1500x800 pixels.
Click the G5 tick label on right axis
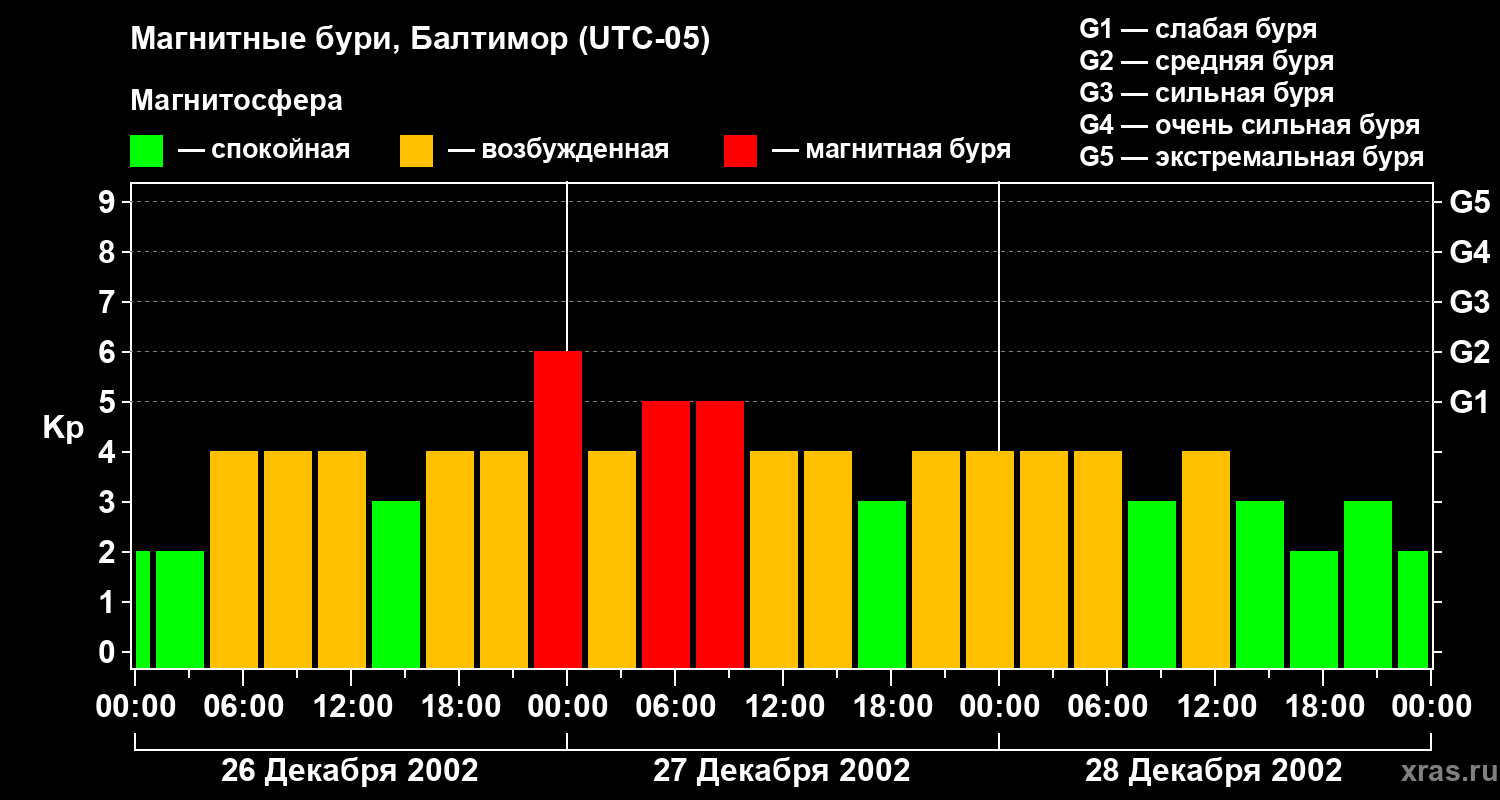1469,202
